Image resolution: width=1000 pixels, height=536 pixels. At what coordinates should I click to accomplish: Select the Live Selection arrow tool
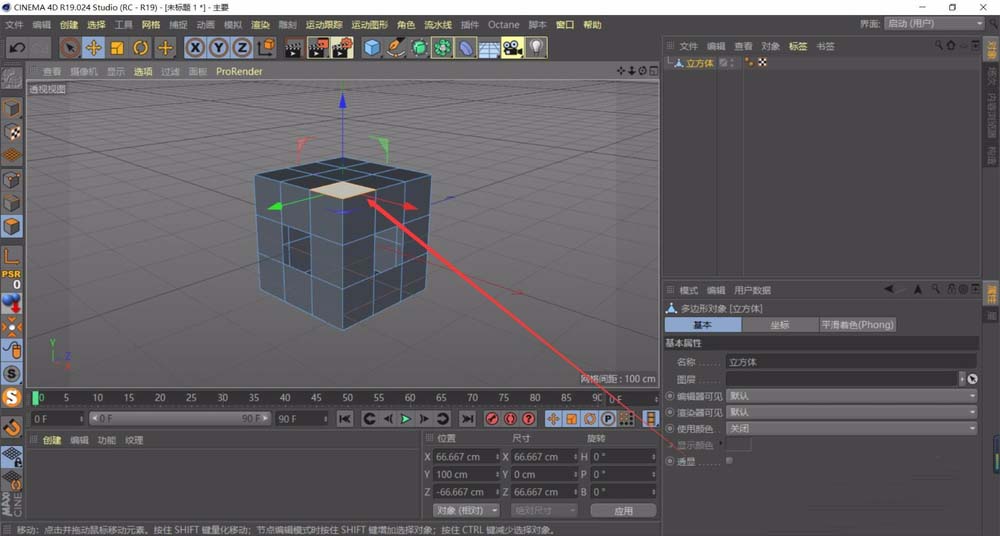tap(70, 48)
